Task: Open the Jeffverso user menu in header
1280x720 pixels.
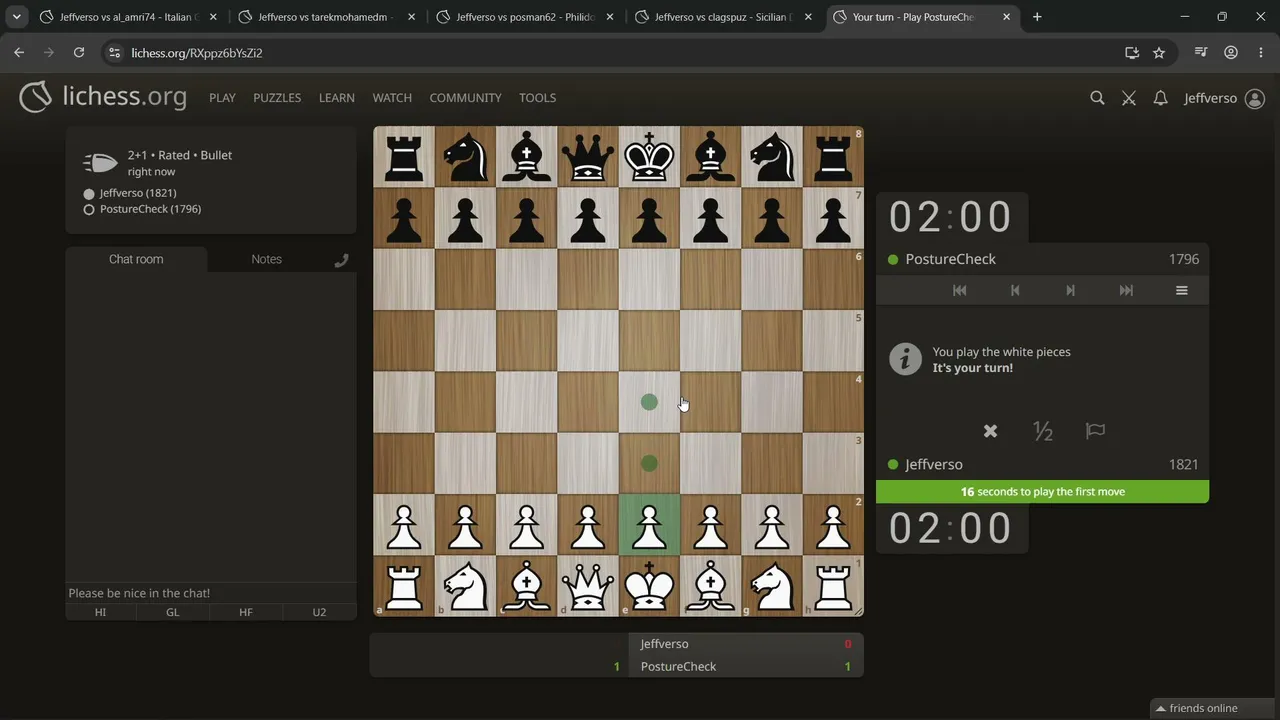Action: coord(1224,98)
